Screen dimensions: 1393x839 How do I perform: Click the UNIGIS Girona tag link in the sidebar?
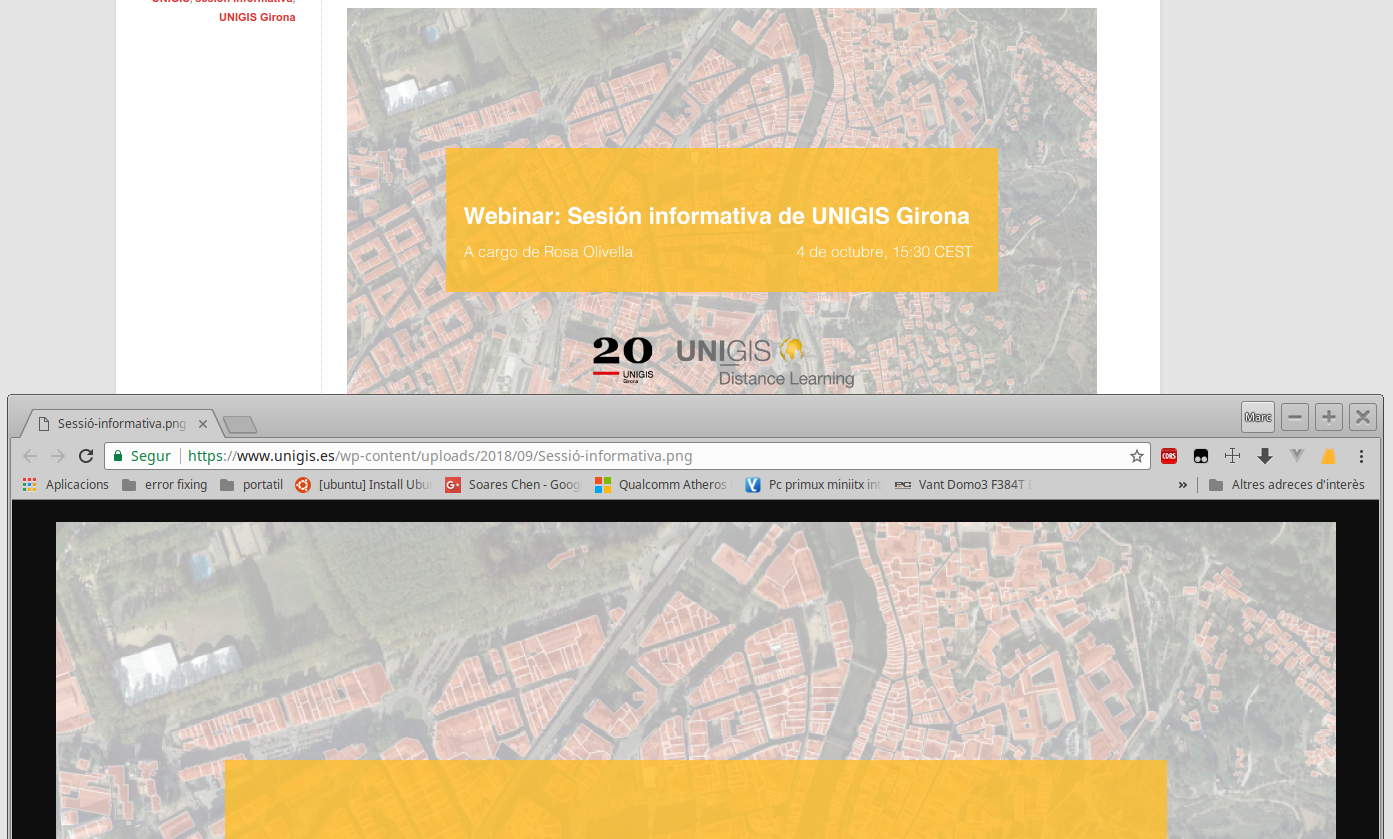coord(257,17)
